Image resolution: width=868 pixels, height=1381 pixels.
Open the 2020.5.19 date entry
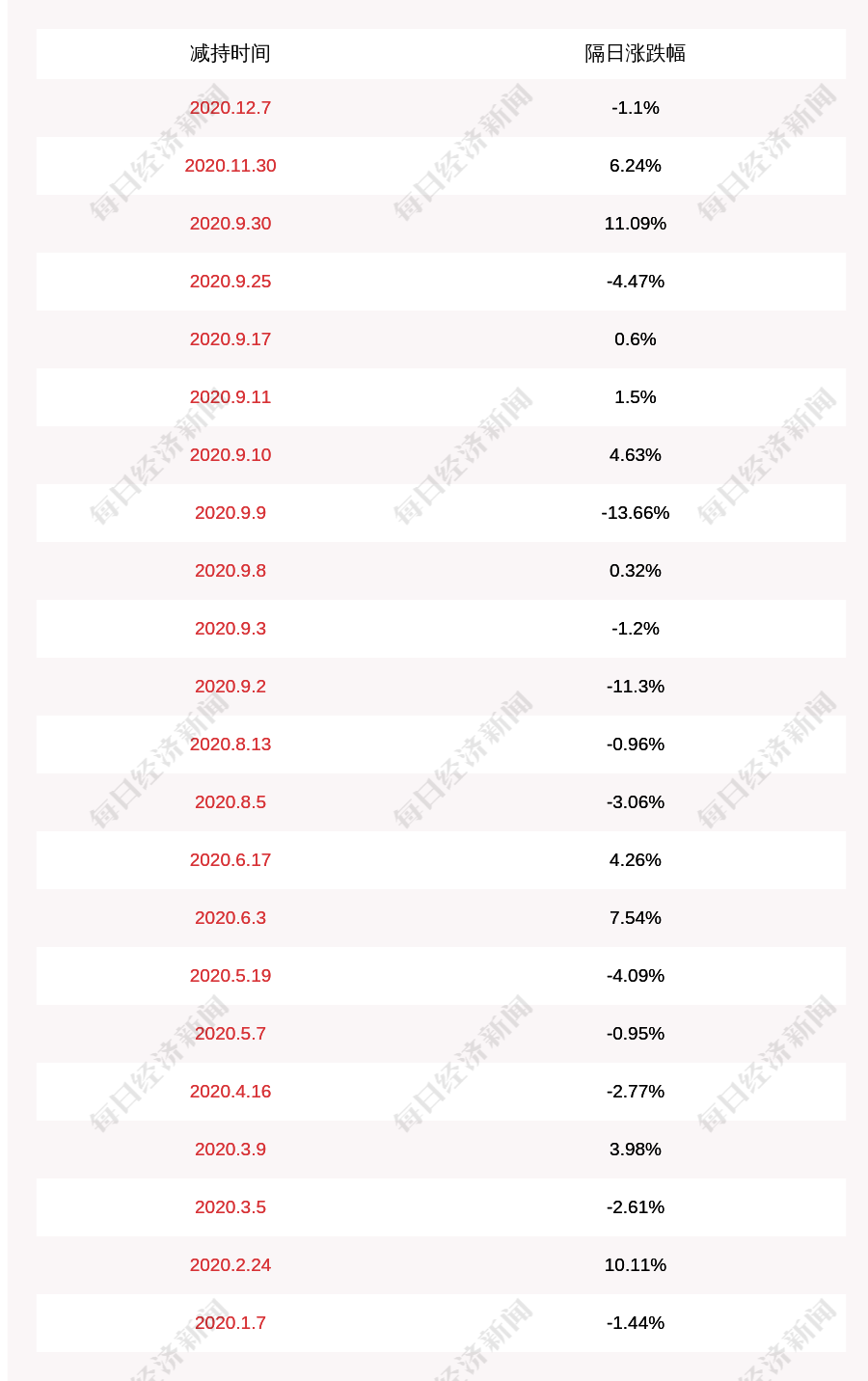(231, 975)
